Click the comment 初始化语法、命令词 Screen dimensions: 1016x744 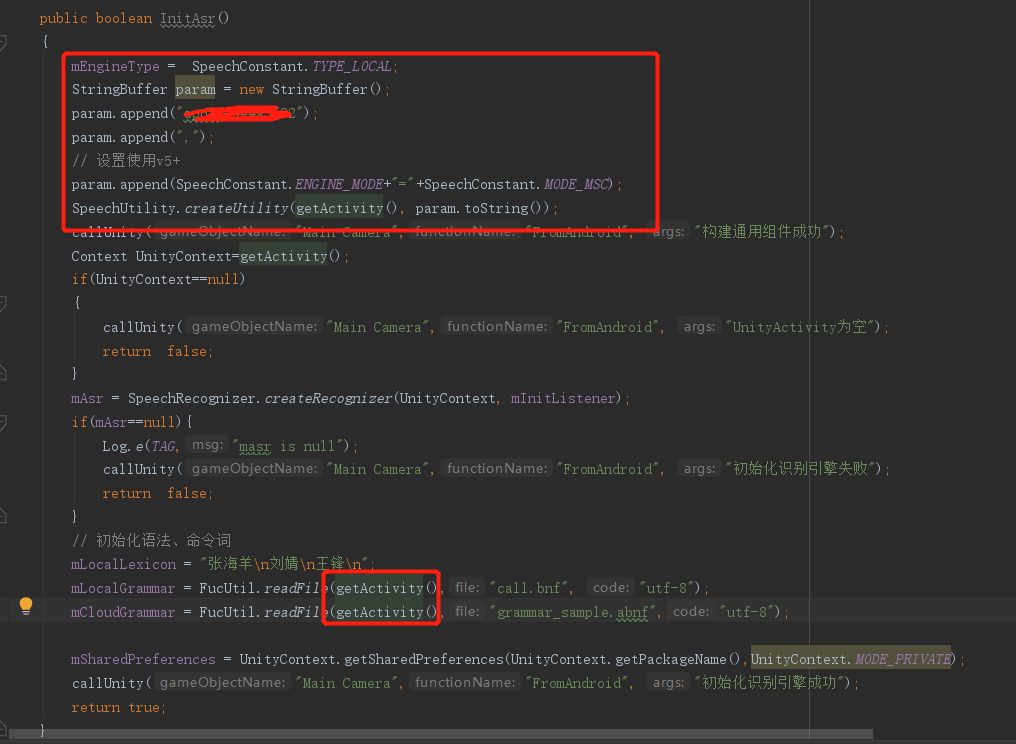pos(151,541)
